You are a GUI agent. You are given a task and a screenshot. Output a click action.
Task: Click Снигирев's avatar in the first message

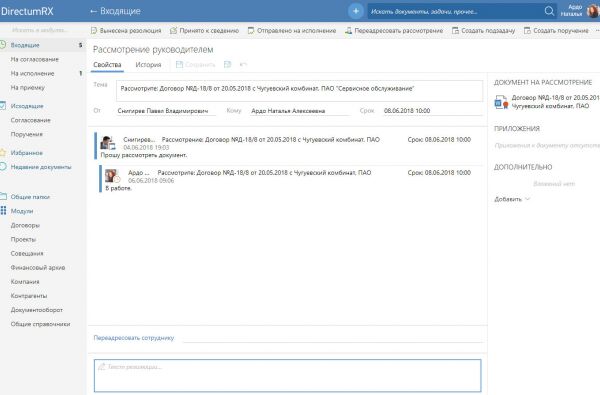coord(108,143)
